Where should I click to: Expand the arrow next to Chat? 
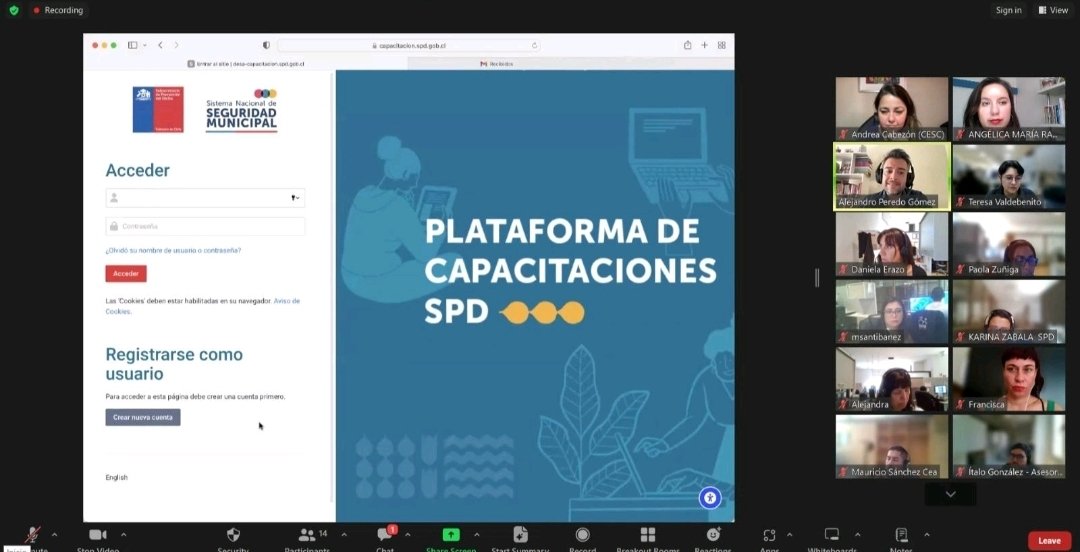click(x=407, y=535)
